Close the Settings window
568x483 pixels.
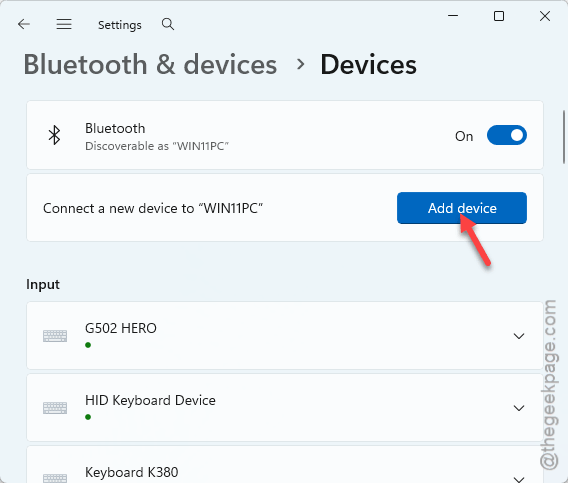545,16
